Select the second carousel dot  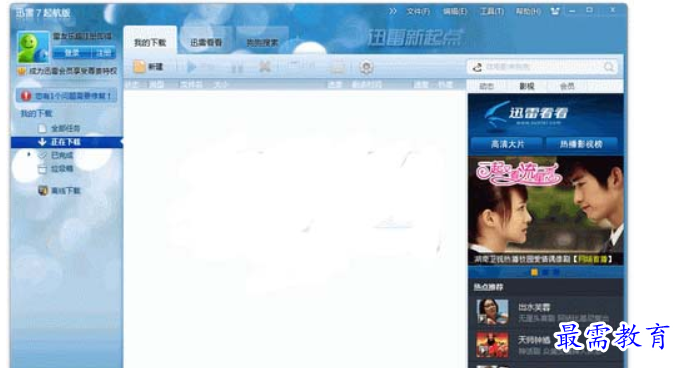(x=546, y=272)
